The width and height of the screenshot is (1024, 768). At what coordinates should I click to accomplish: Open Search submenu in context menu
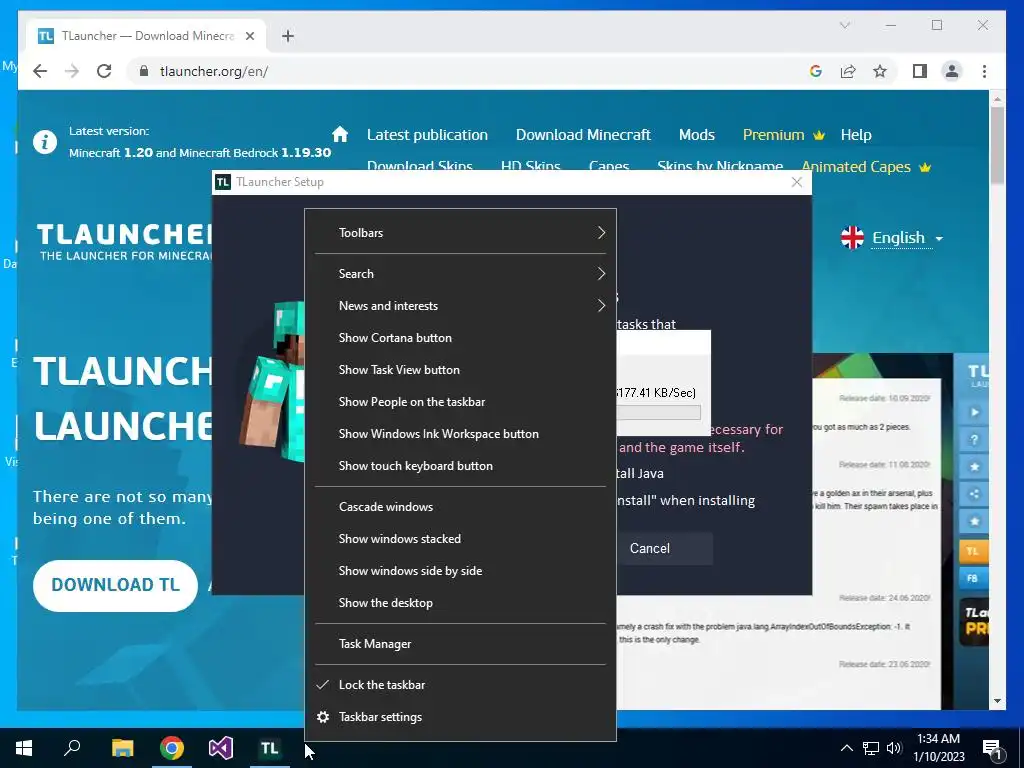point(460,274)
